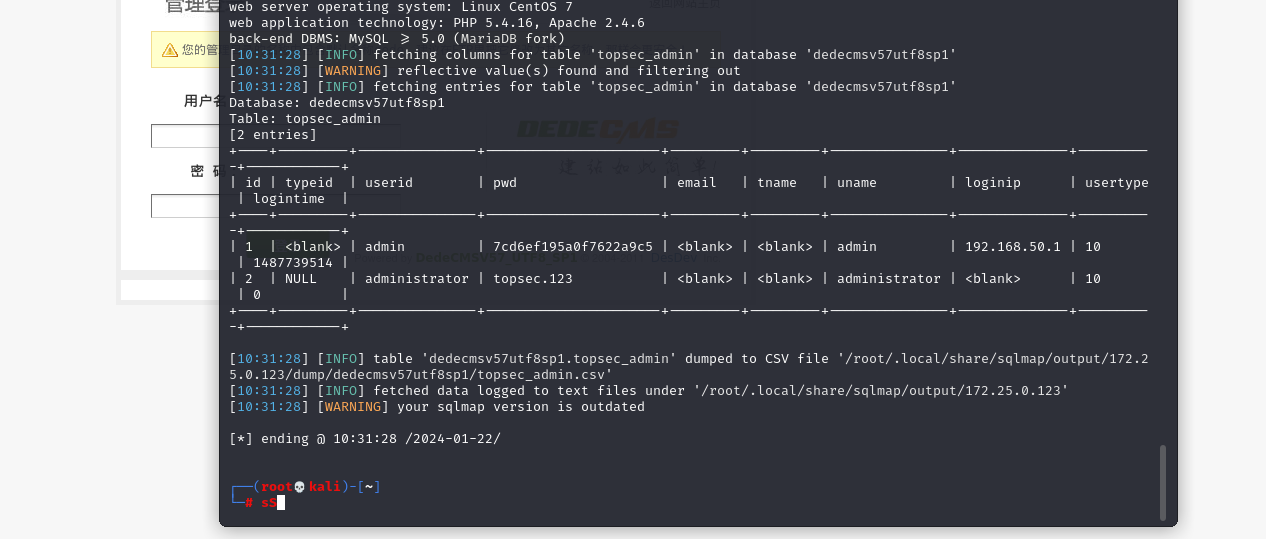Select the hash '7cd6ef195a0f7622a9c5'
The height and width of the screenshot is (539, 1266).
click(x=573, y=247)
